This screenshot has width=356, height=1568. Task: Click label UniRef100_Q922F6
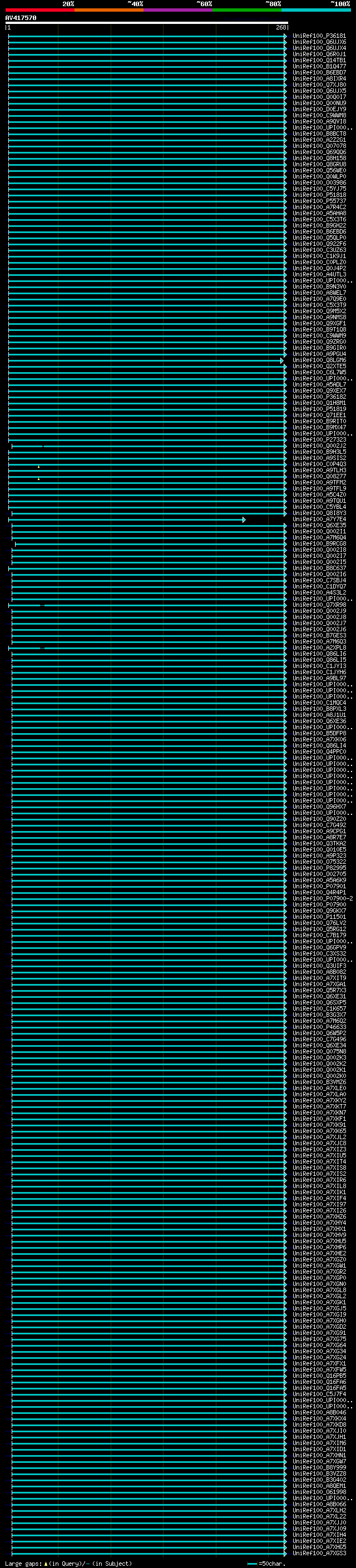click(x=319, y=244)
